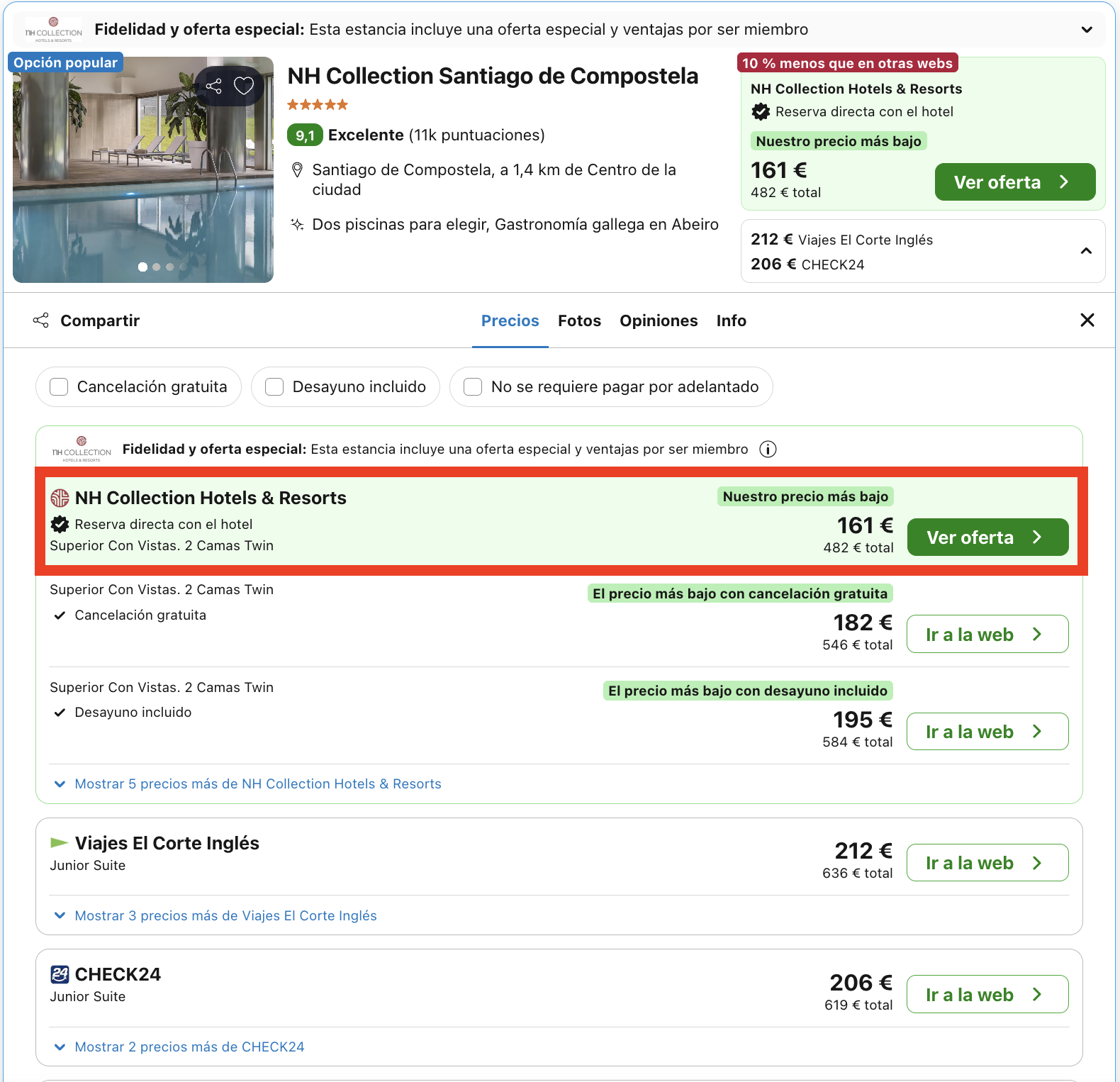Viewport: 1120px width, 1082px height.
Task: Open the hotel pool photo thumbnail
Action: coord(143,170)
